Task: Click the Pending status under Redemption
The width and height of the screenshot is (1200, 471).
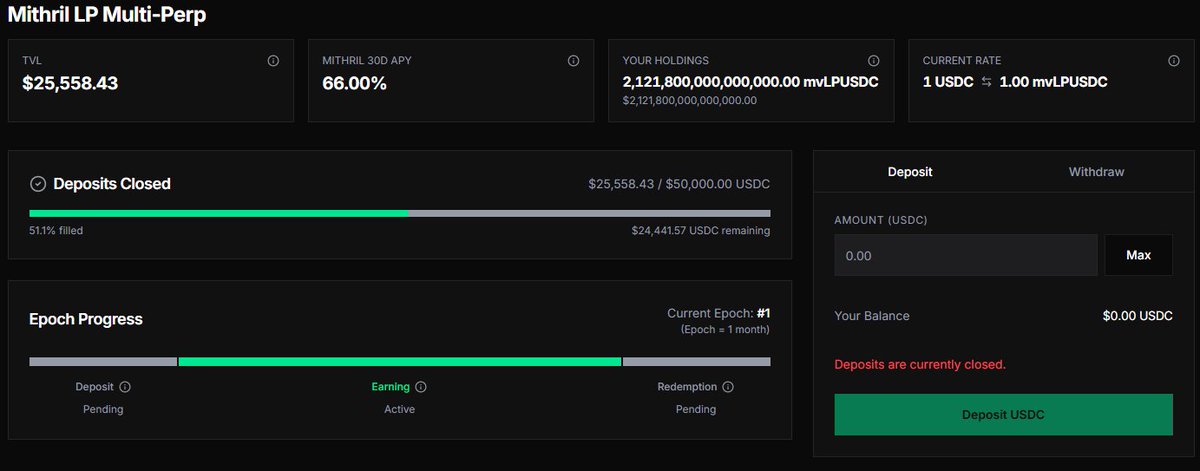Action: [x=696, y=409]
